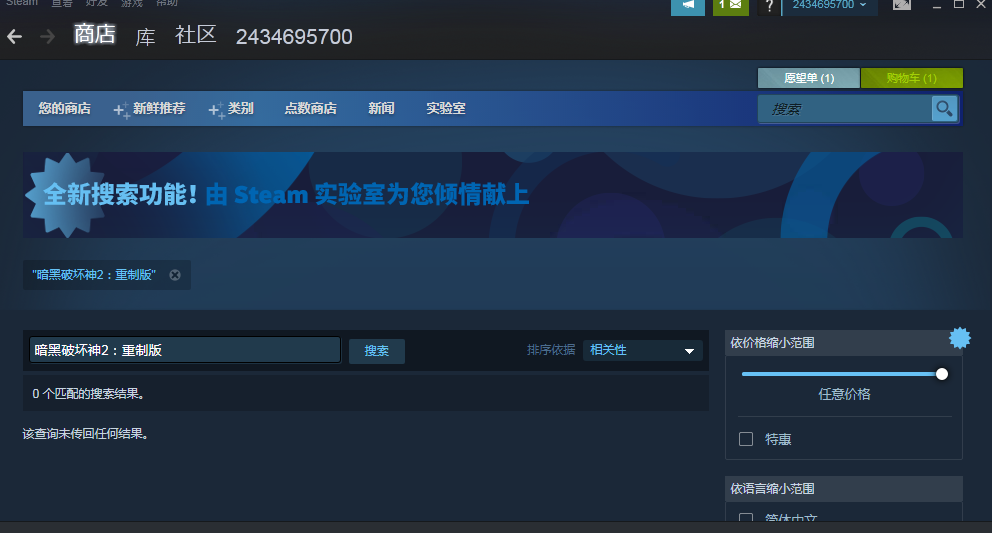Switch to the 社区 main tab

click(x=195, y=35)
